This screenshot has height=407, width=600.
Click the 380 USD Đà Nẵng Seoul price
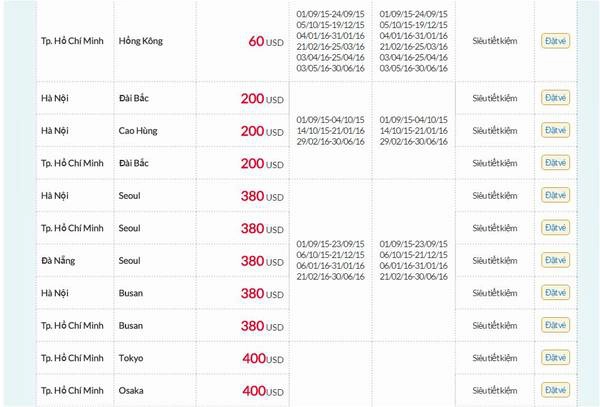[262, 261]
